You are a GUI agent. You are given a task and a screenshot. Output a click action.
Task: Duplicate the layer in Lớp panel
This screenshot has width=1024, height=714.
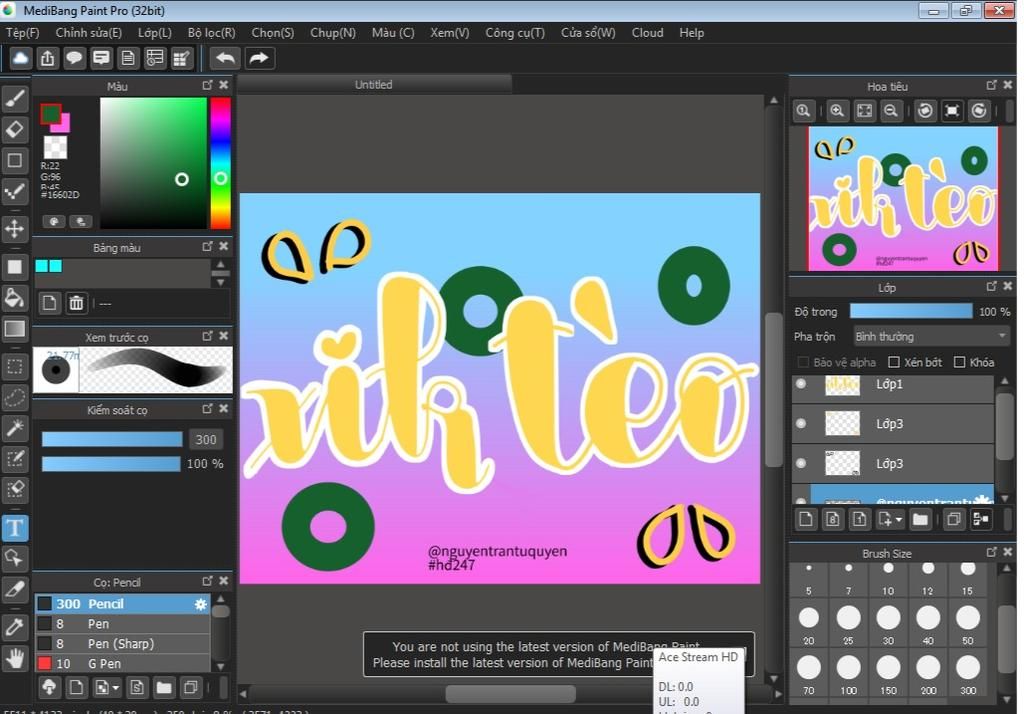(x=954, y=519)
